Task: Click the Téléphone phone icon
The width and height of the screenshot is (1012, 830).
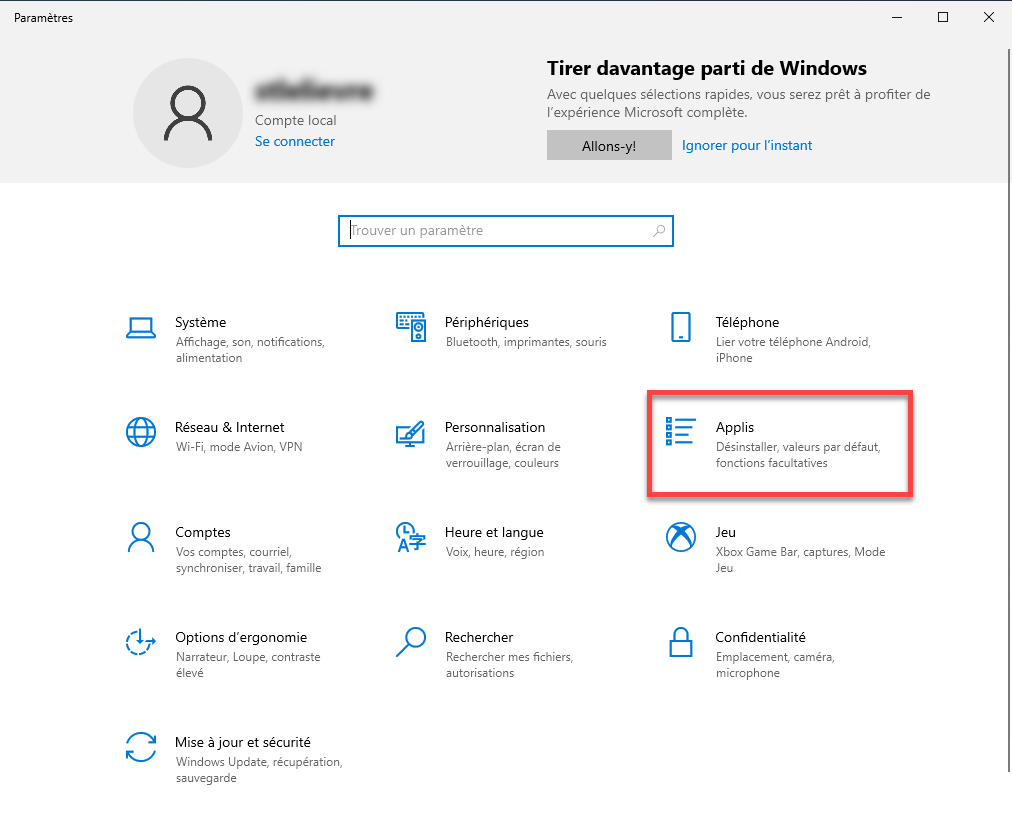Action: (681, 327)
